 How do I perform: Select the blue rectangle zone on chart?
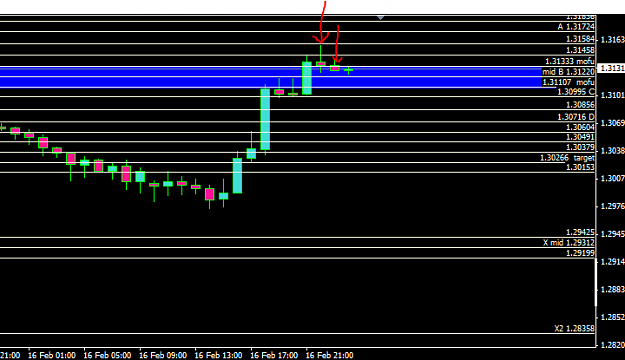pyautogui.click(x=271, y=77)
